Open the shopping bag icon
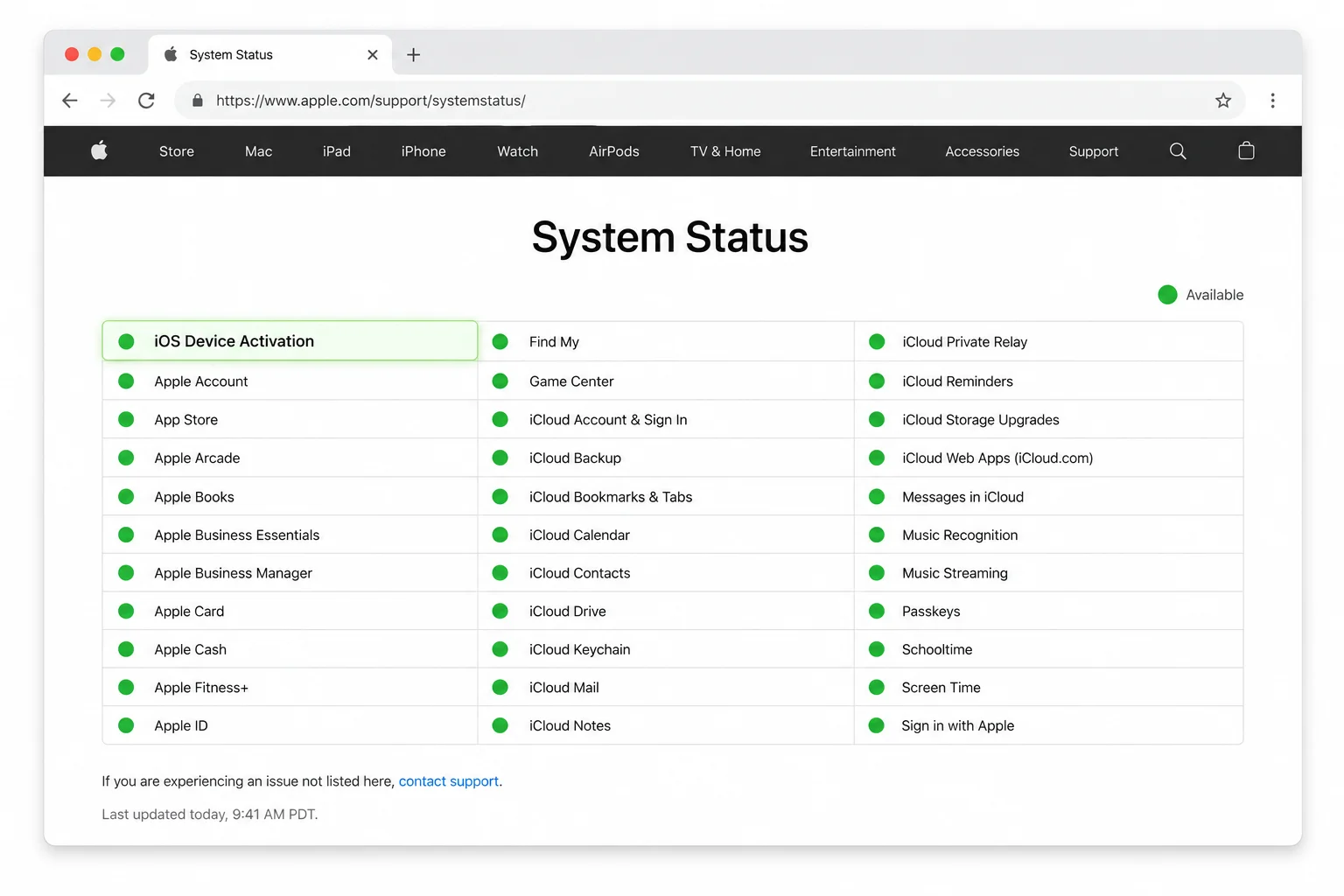This screenshot has height=896, width=1344. (1246, 150)
